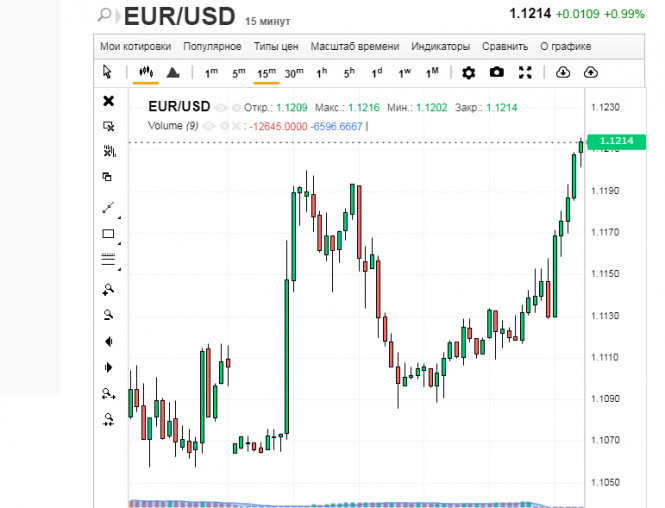
Task: Open the Индикаторы menu
Action: (x=441, y=46)
